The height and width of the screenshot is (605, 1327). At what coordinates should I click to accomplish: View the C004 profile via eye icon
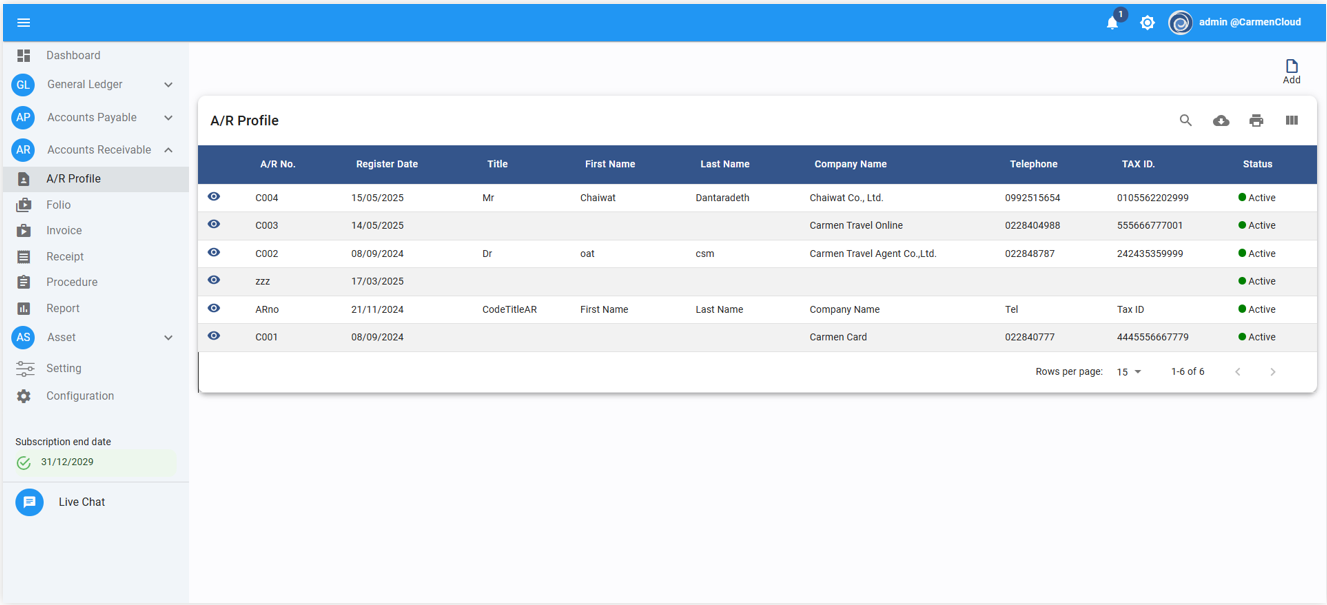[214, 197]
